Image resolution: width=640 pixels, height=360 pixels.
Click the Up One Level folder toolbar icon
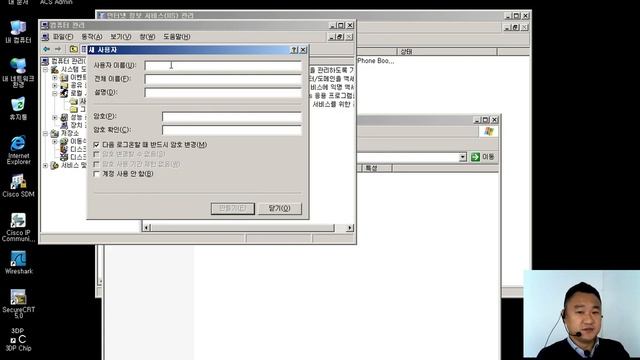click(73, 49)
